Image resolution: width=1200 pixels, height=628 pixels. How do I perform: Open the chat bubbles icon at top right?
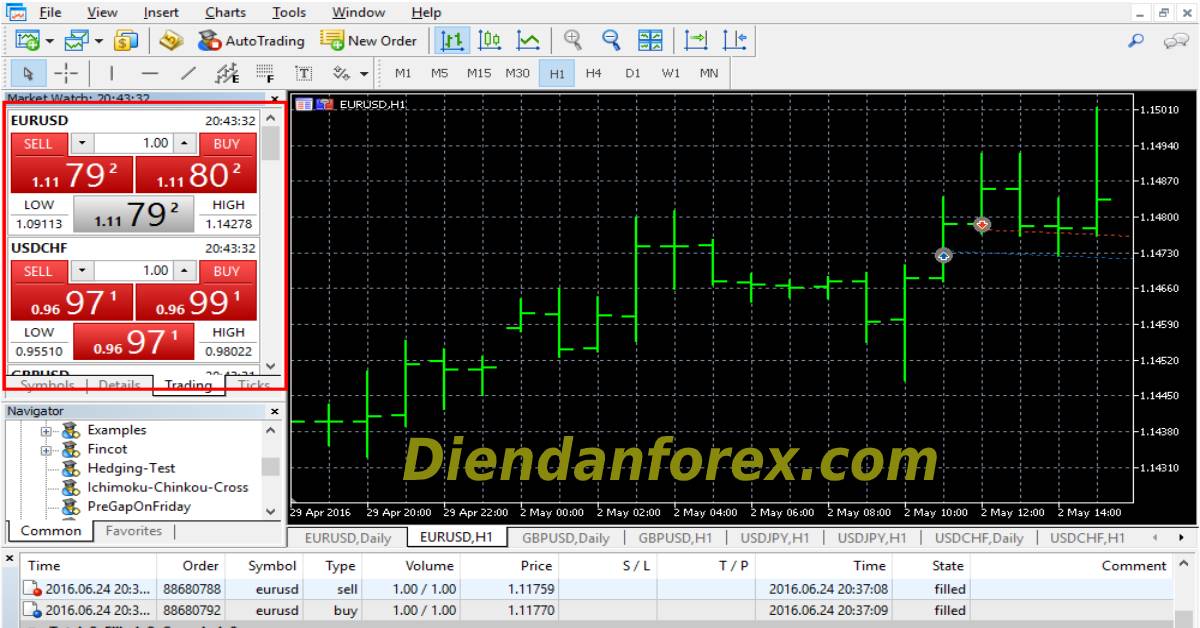coord(1175,41)
